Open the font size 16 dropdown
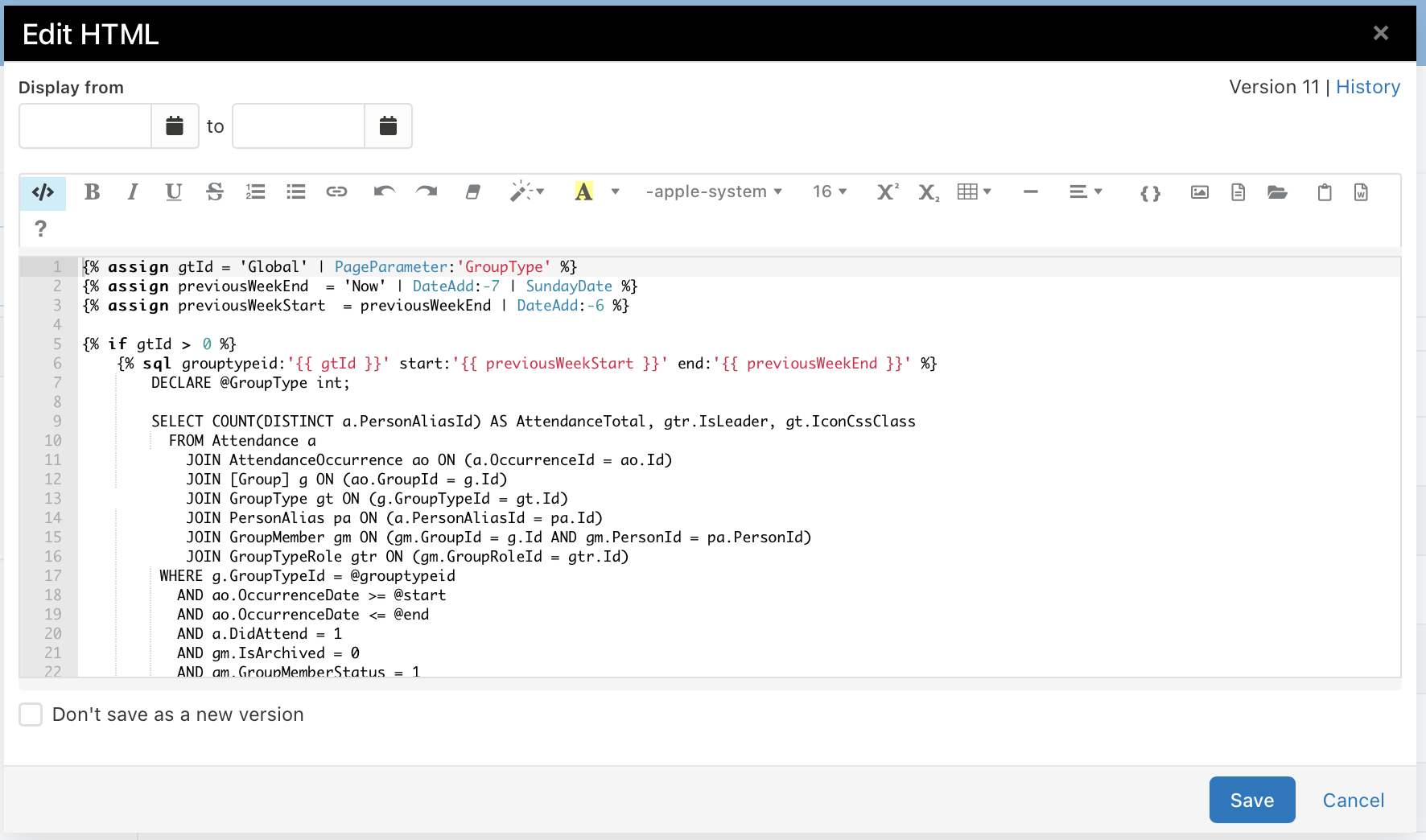Viewport: 1426px width, 840px height. point(830,192)
